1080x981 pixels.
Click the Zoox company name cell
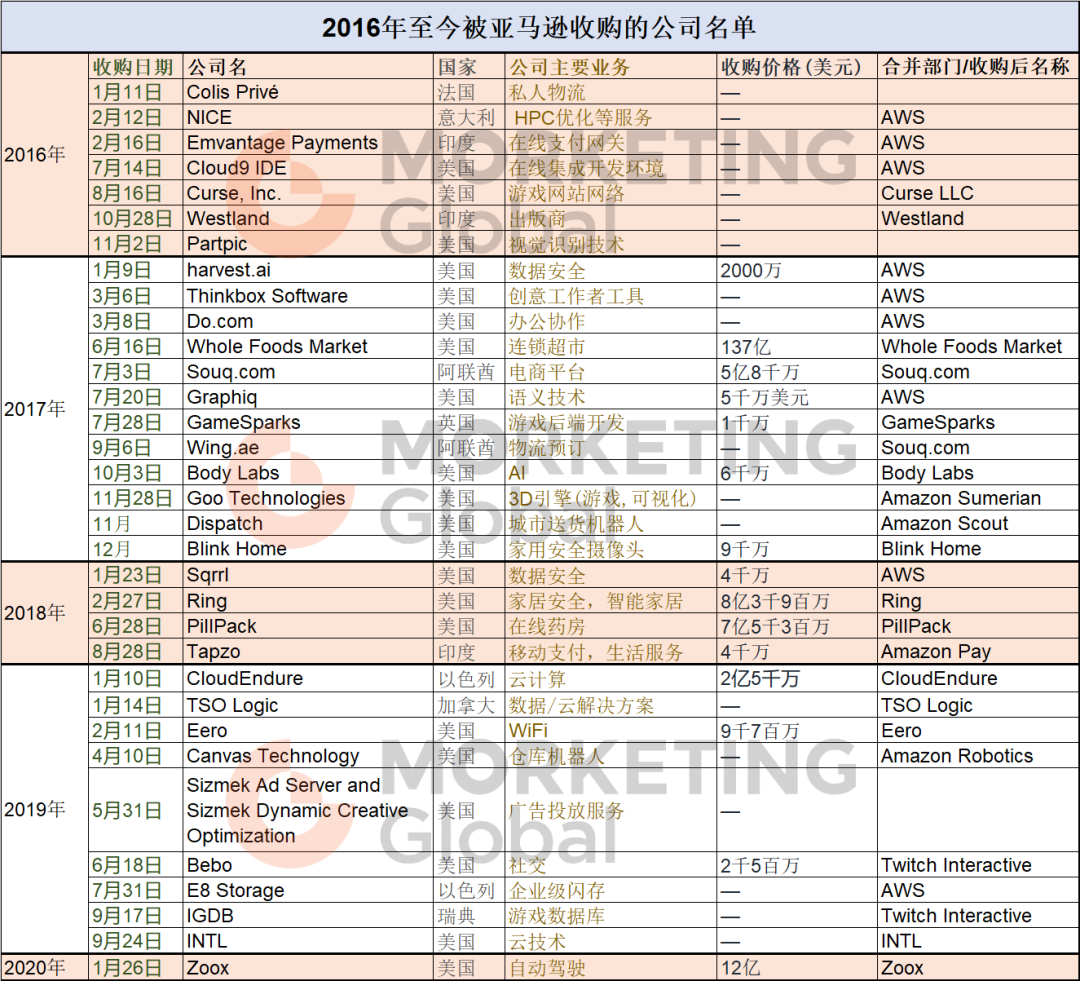(309, 968)
